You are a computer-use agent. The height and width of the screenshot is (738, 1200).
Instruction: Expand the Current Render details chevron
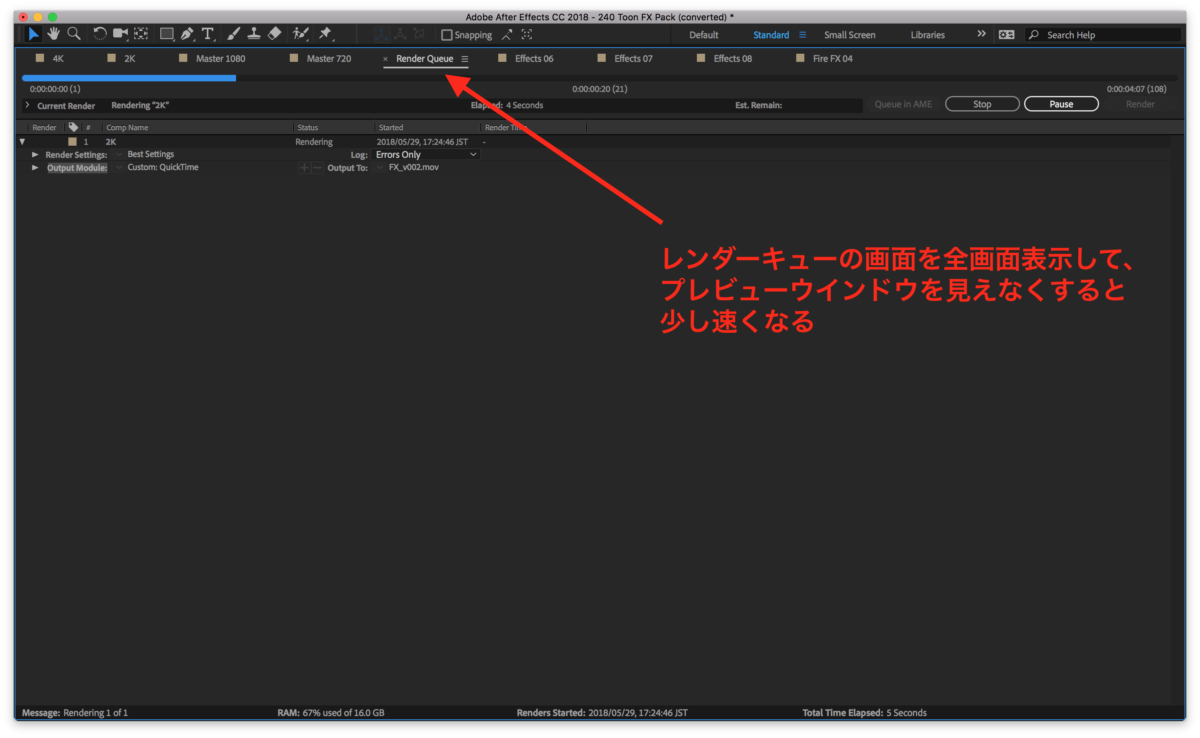click(27, 105)
